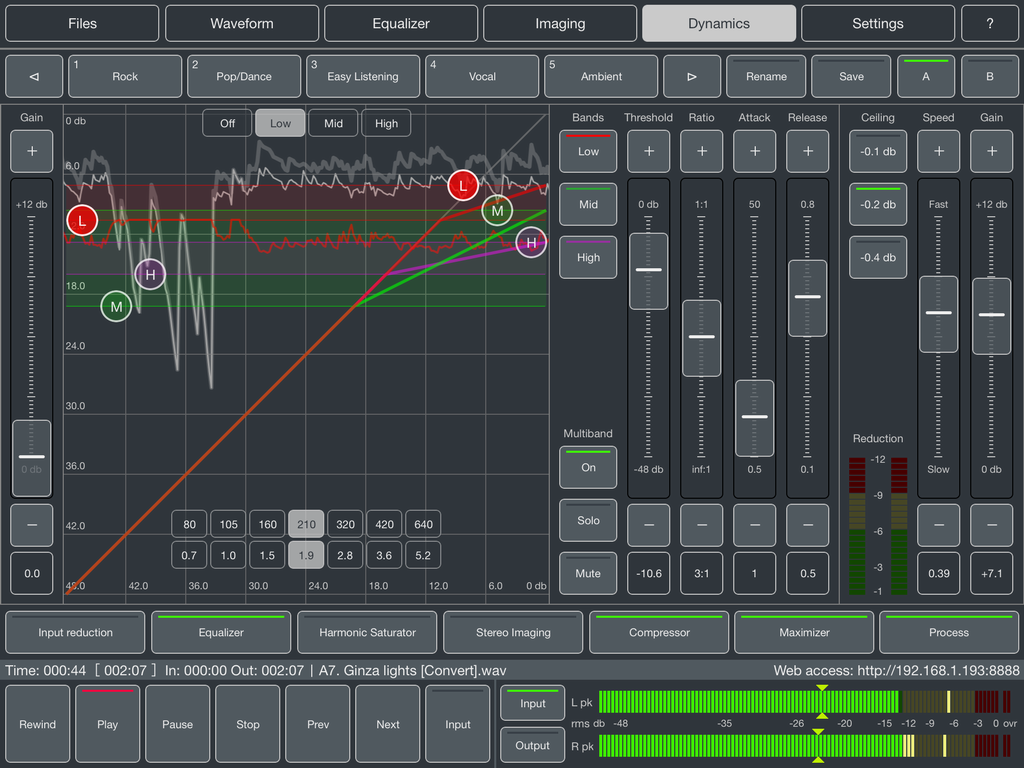Toggle Mute for the band
1024x768 pixels.
click(588, 573)
